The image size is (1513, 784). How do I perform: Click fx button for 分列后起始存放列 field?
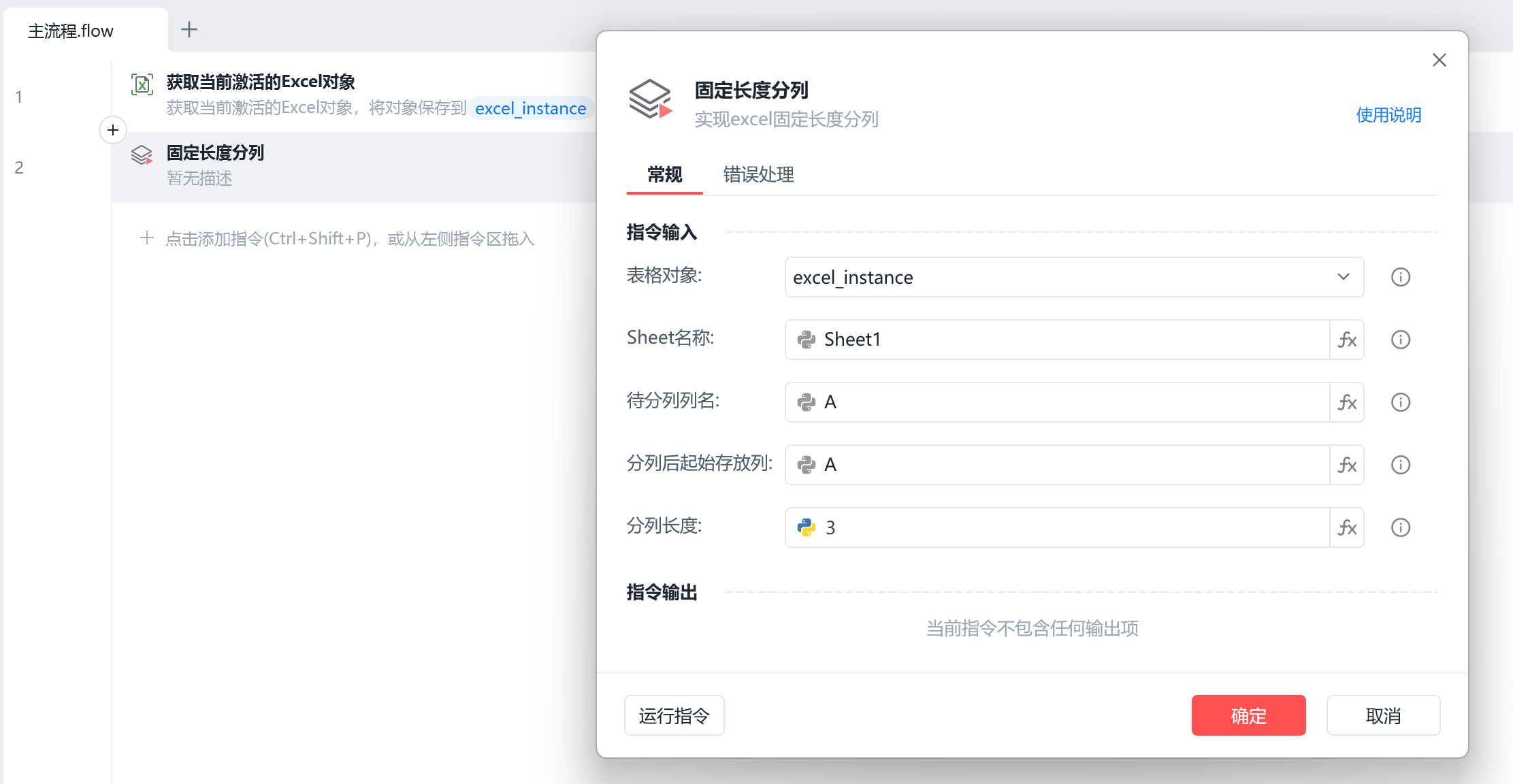click(x=1347, y=465)
